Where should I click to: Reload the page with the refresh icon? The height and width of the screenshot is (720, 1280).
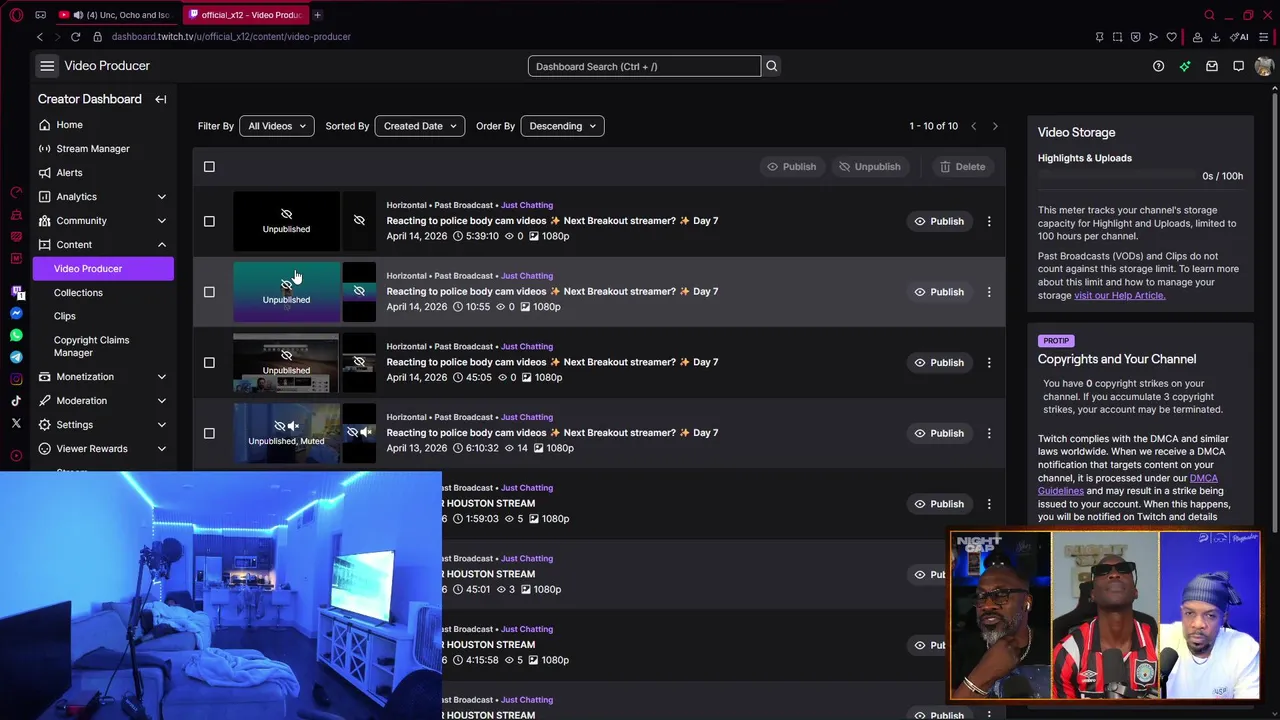(x=75, y=37)
